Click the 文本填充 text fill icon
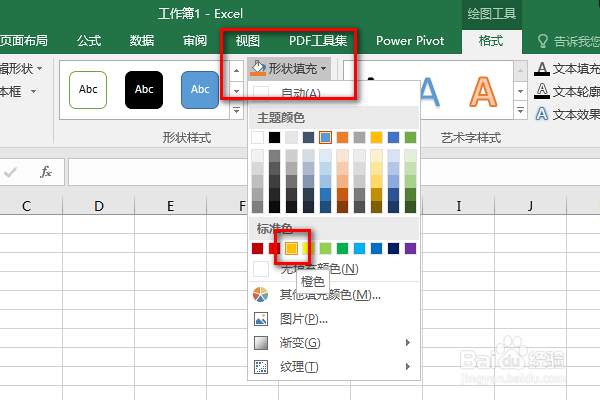600x400 pixels. (x=541, y=69)
